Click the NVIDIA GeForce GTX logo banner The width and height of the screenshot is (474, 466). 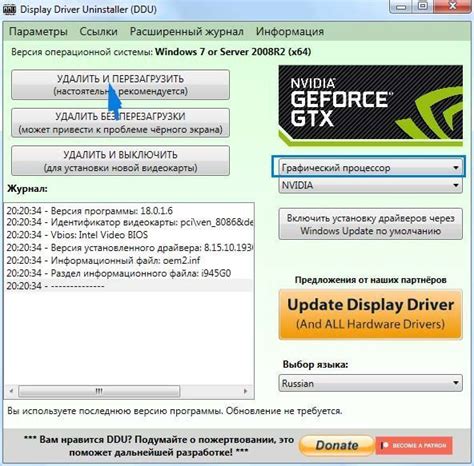pos(370,105)
